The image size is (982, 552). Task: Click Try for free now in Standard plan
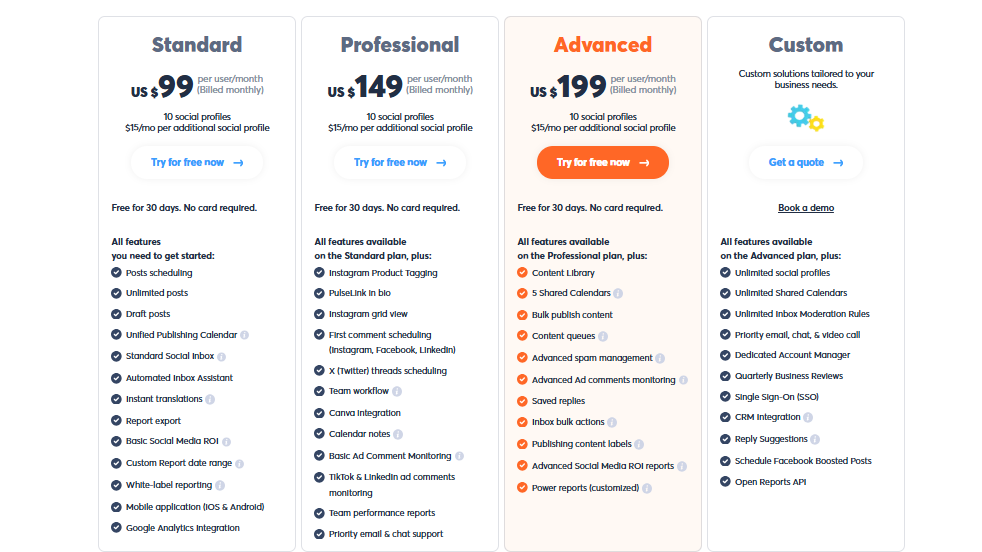pos(197,162)
